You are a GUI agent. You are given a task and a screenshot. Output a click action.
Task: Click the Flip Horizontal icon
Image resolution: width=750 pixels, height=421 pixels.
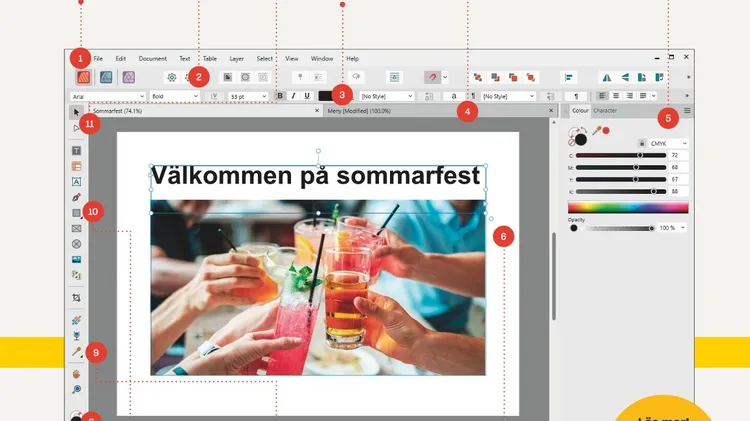(x=607, y=77)
